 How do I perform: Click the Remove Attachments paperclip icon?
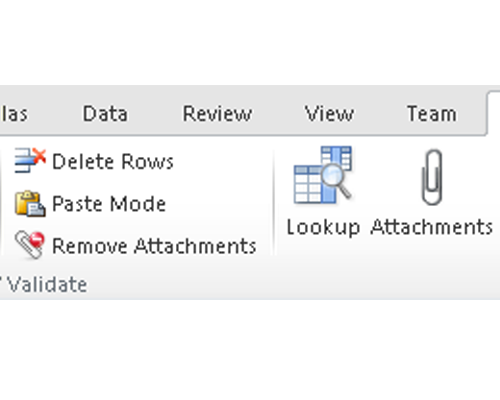(x=29, y=245)
